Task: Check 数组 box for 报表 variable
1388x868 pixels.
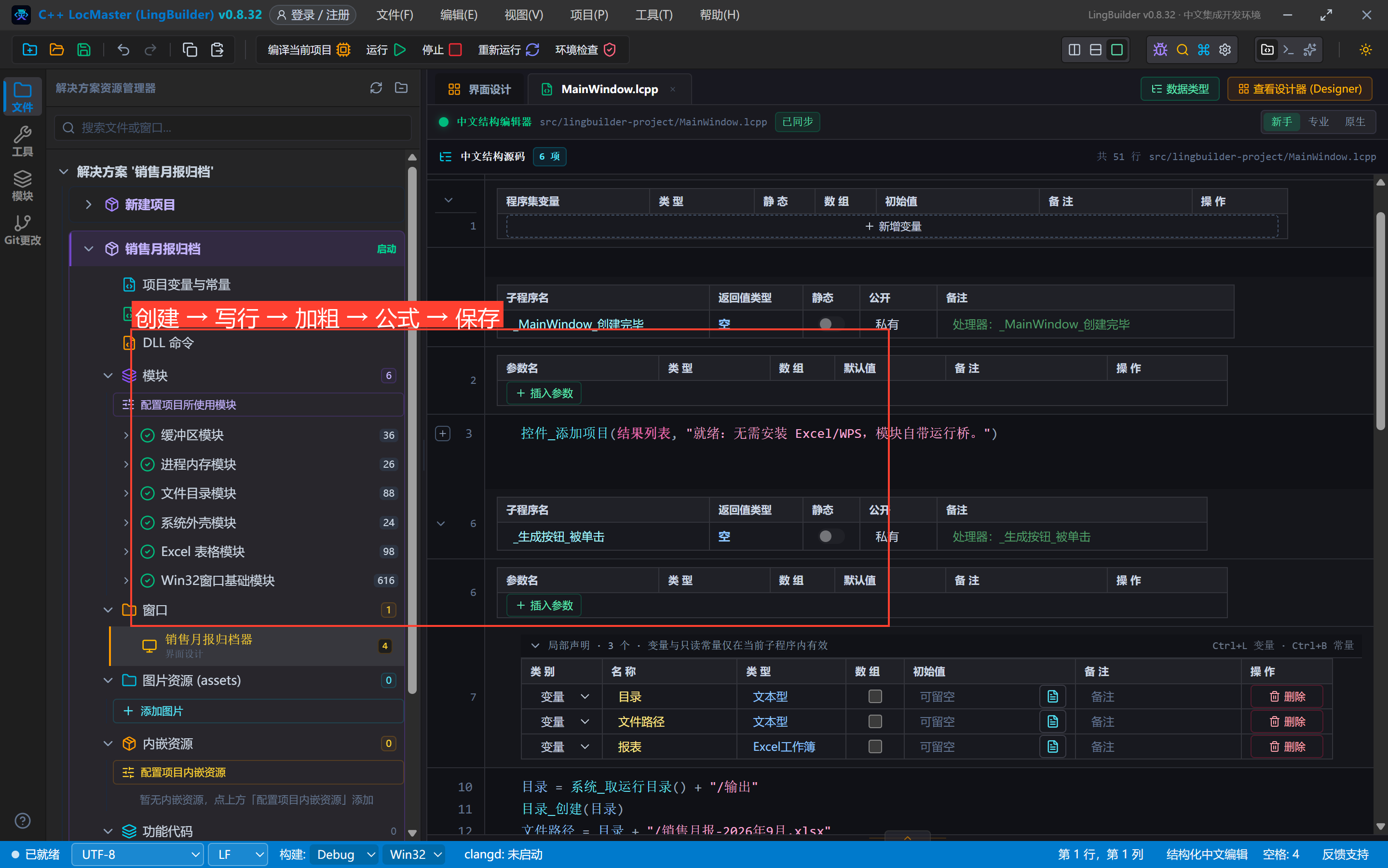Action: [875, 746]
